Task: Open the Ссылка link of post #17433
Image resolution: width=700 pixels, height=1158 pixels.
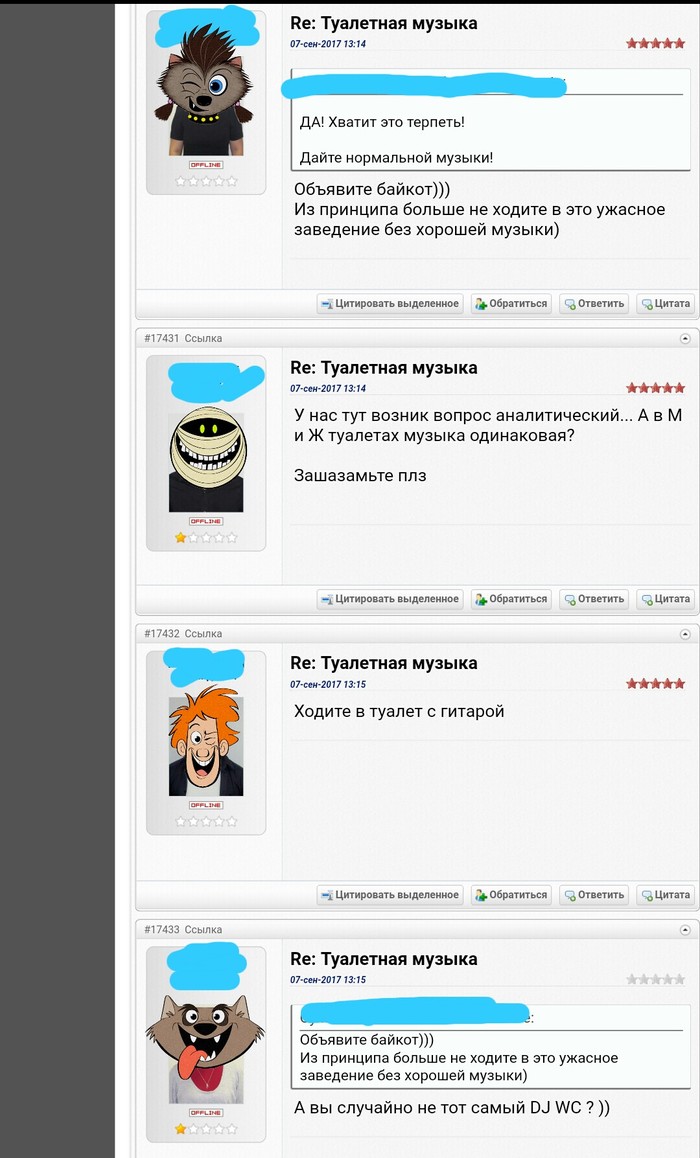Action: point(203,930)
